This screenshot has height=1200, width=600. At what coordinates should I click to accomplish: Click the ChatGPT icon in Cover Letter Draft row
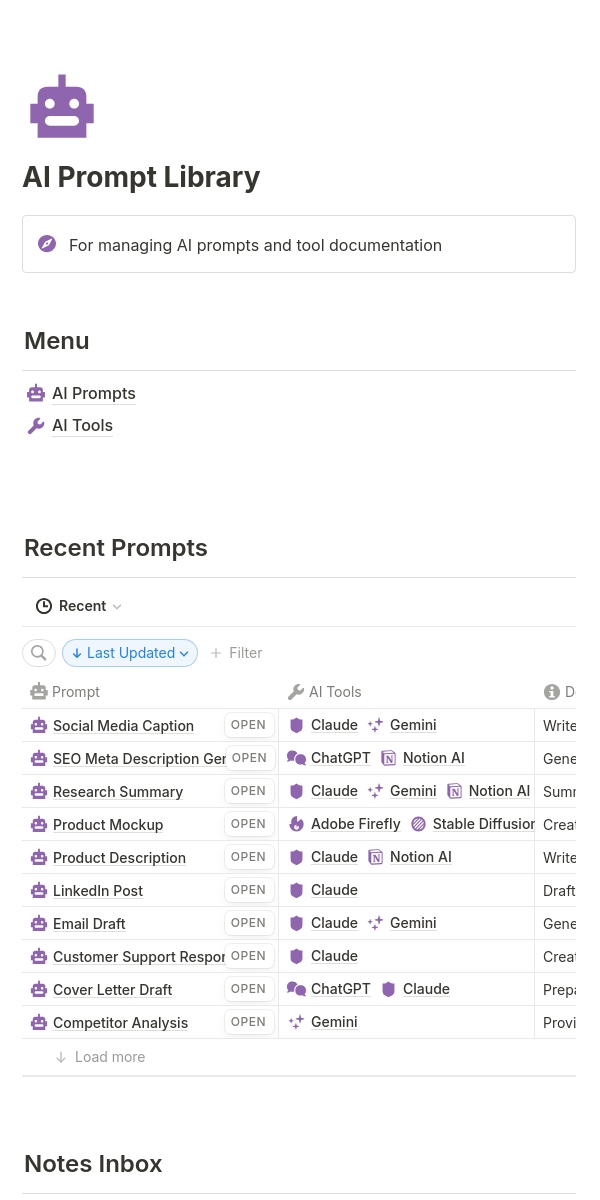tap(296, 989)
